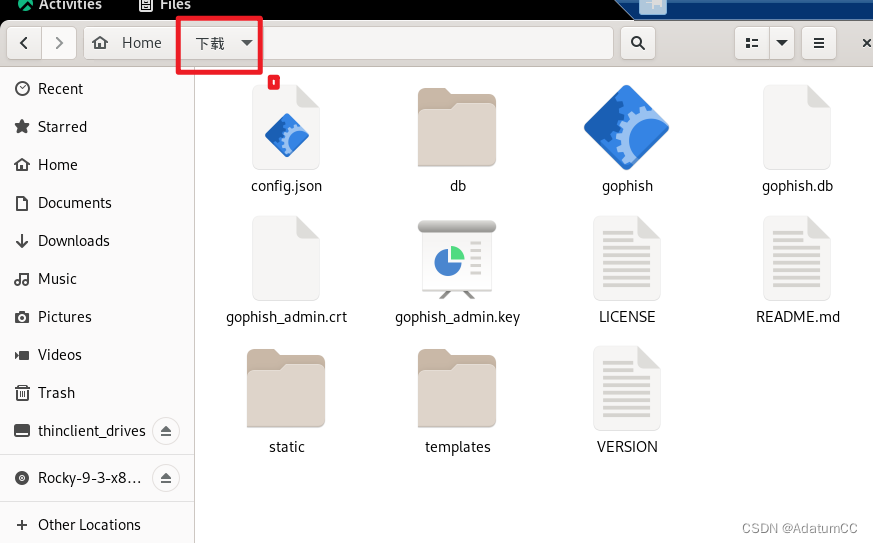Select the gophish_admin.crt file icon

pos(286,258)
